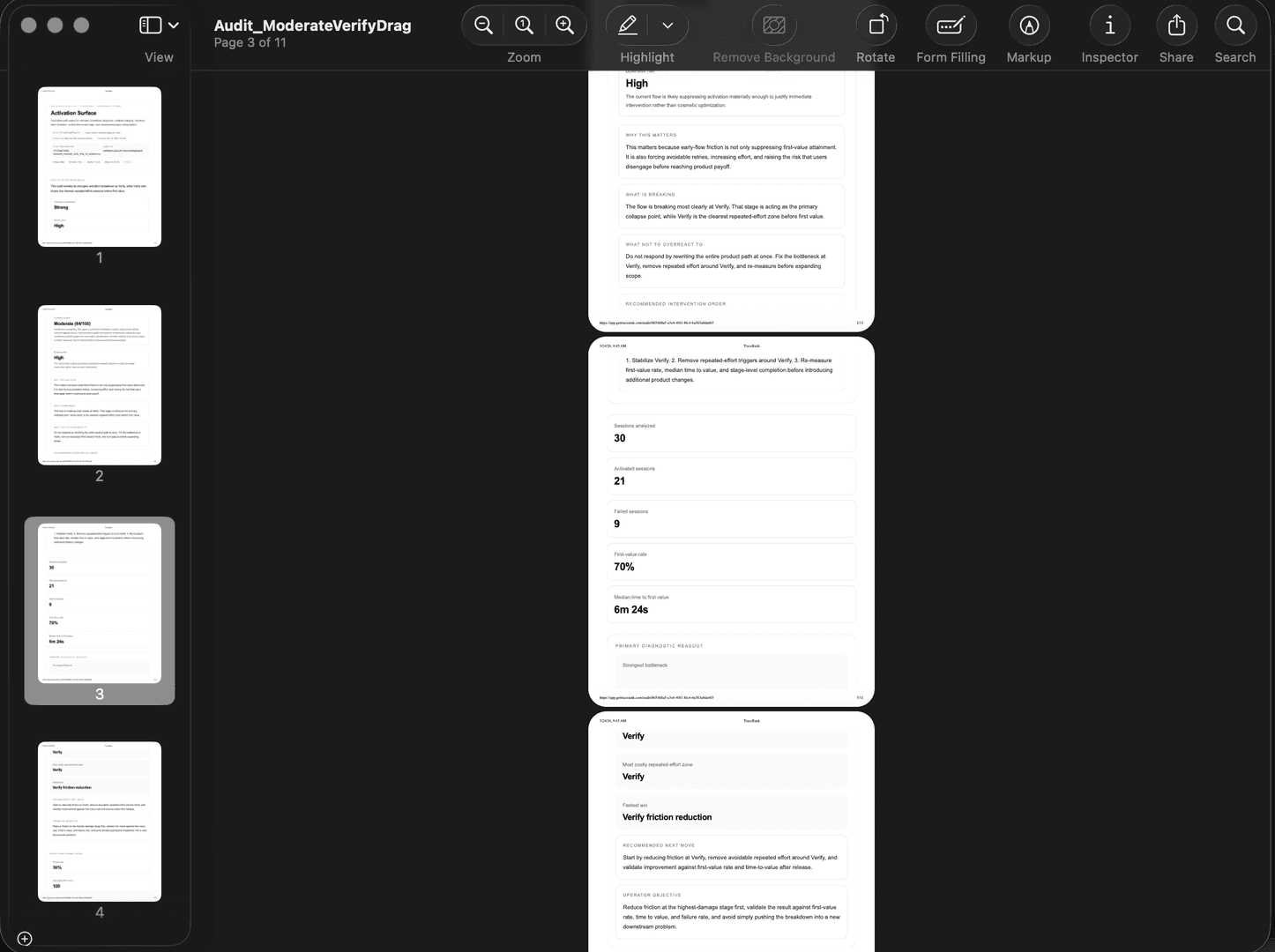Select the highlighted page 3 thumbnail
This screenshot has height=952, width=1275.
pyautogui.click(x=100, y=604)
